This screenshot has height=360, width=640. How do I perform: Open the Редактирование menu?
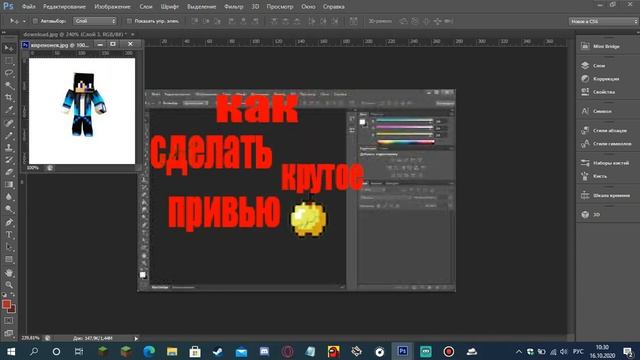(x=64, y=7)
